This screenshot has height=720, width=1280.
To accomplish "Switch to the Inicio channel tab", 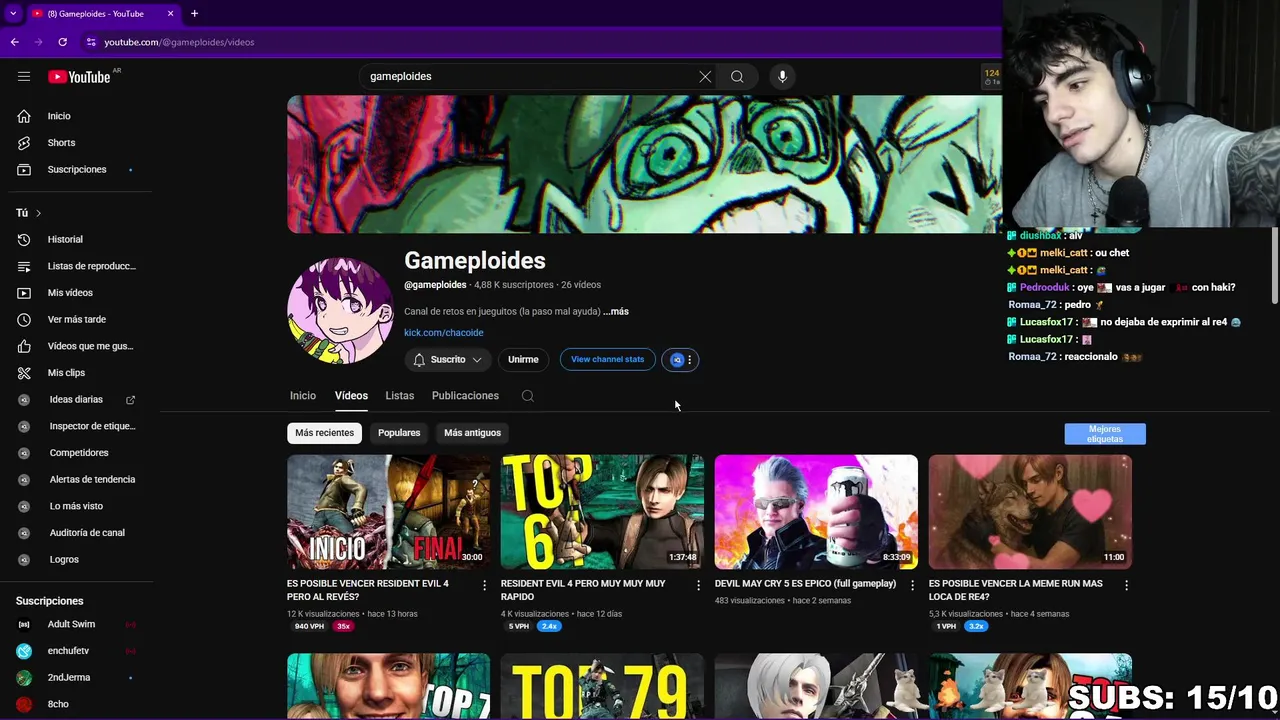I will 303,396.
